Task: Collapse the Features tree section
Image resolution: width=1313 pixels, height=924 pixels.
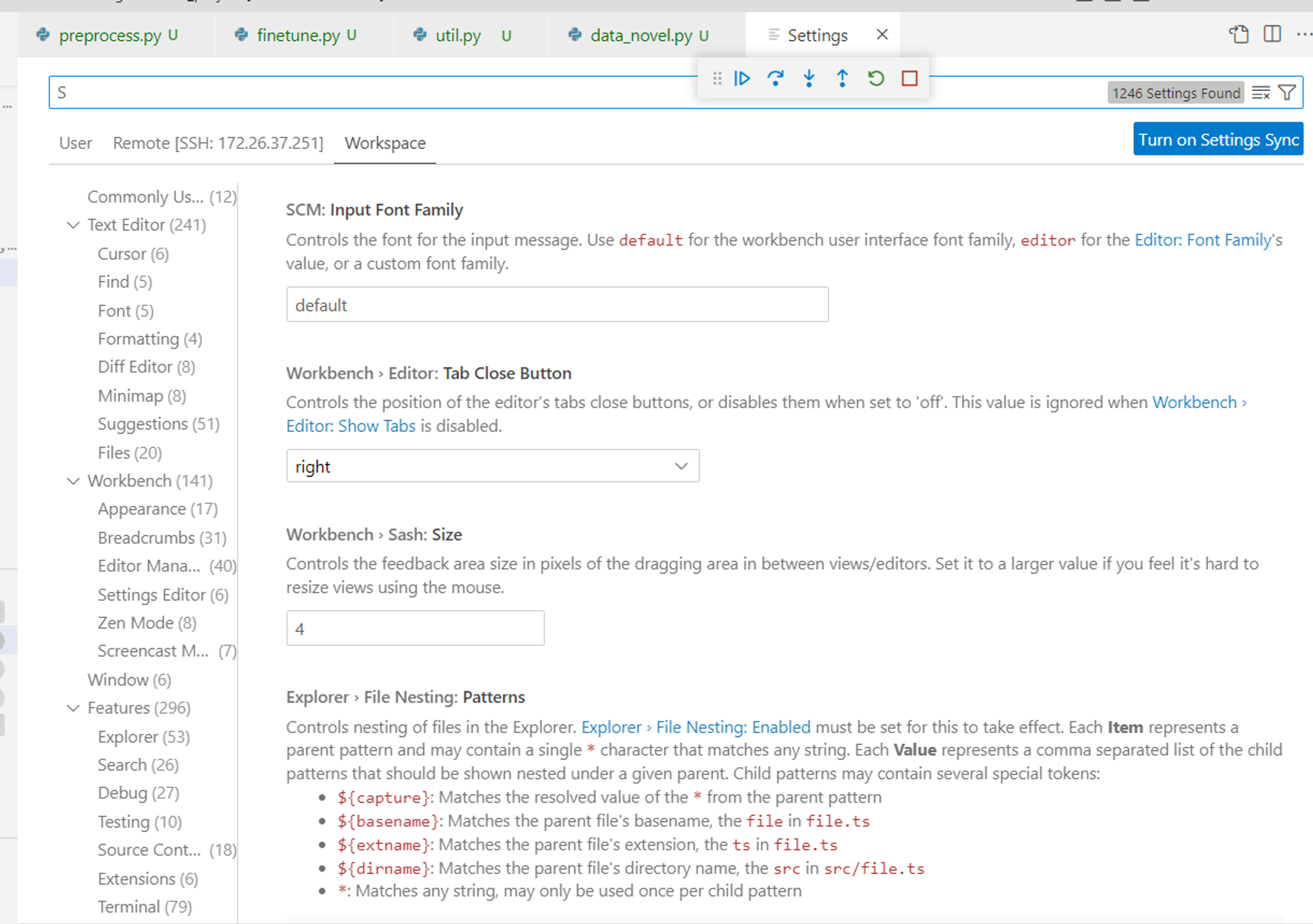Action: pyautogui.click(x=74, y=708)
